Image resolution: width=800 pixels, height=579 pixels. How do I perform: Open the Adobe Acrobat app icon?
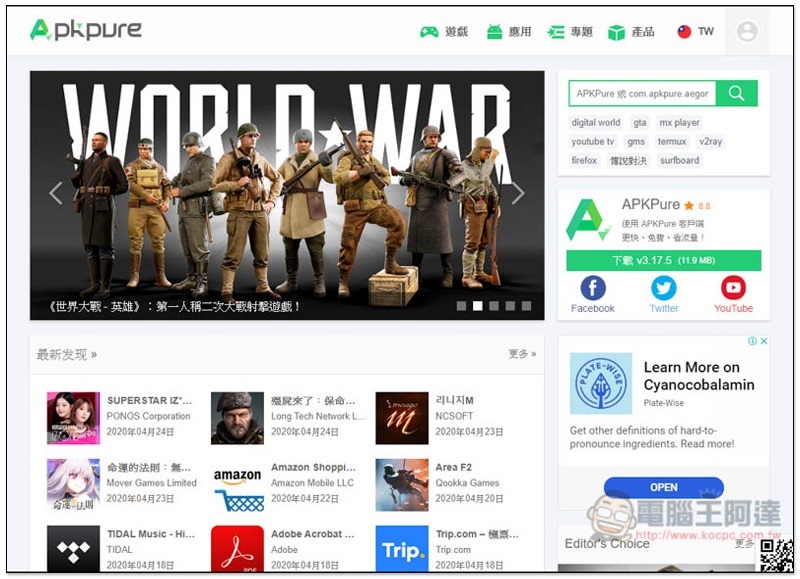pos(237,549)
